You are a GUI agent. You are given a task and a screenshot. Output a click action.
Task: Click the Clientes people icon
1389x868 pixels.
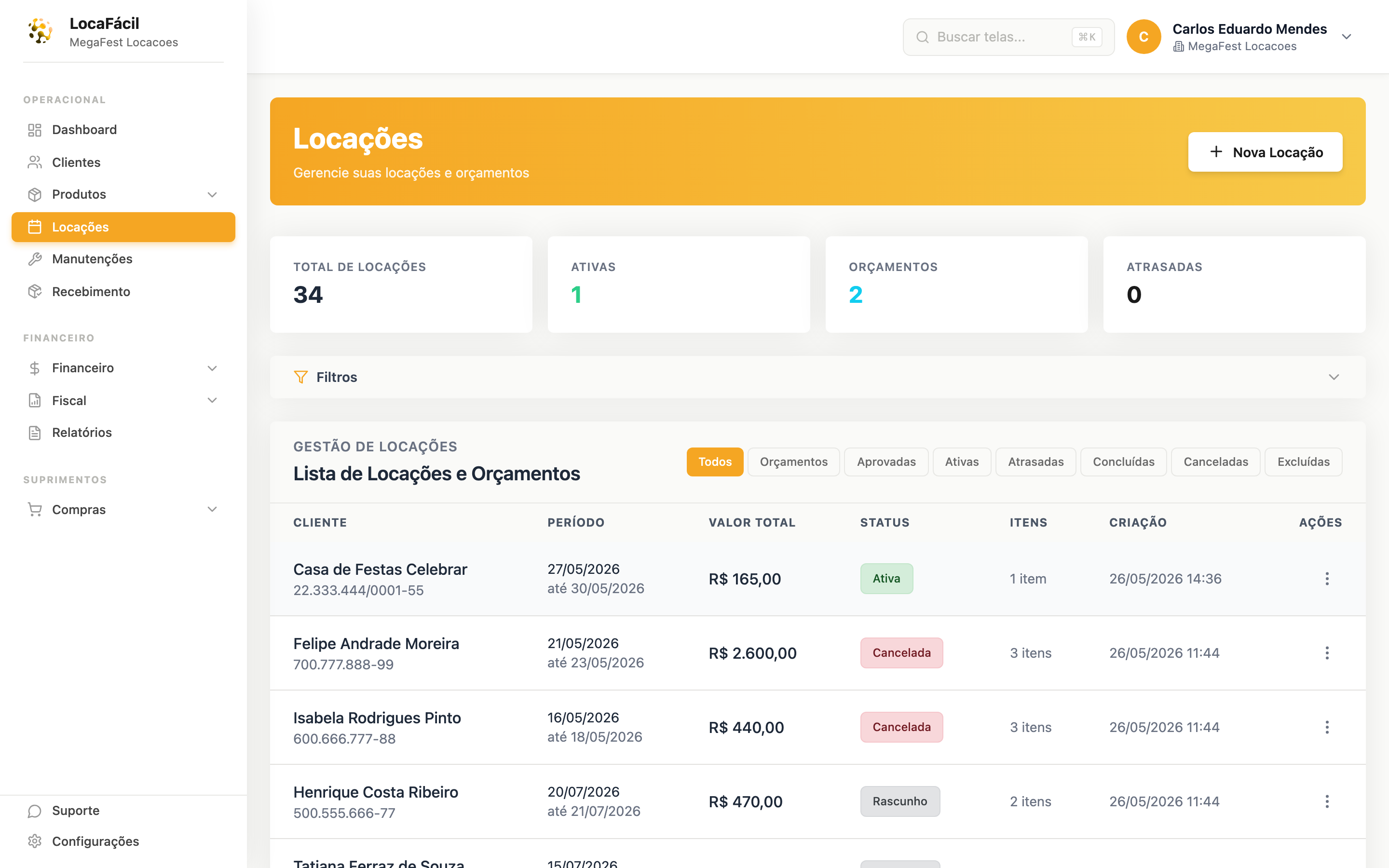tap(34, 163)
